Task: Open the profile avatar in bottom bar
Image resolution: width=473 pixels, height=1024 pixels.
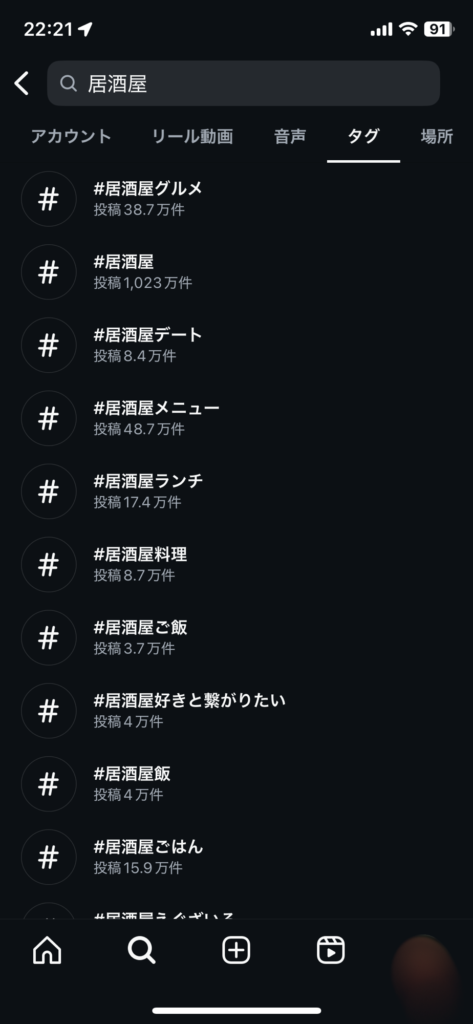Action: point(425,951)
